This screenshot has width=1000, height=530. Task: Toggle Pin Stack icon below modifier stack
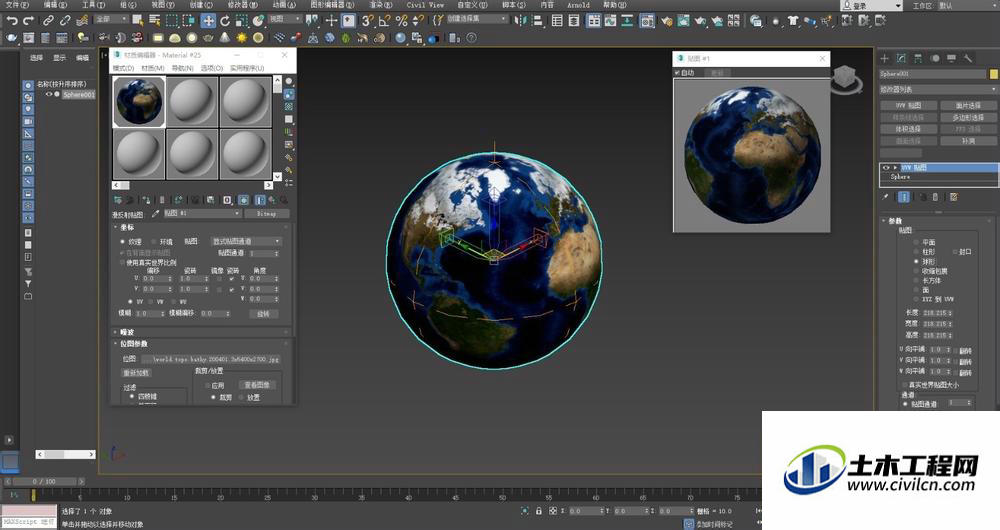click(x=886, y=197)
